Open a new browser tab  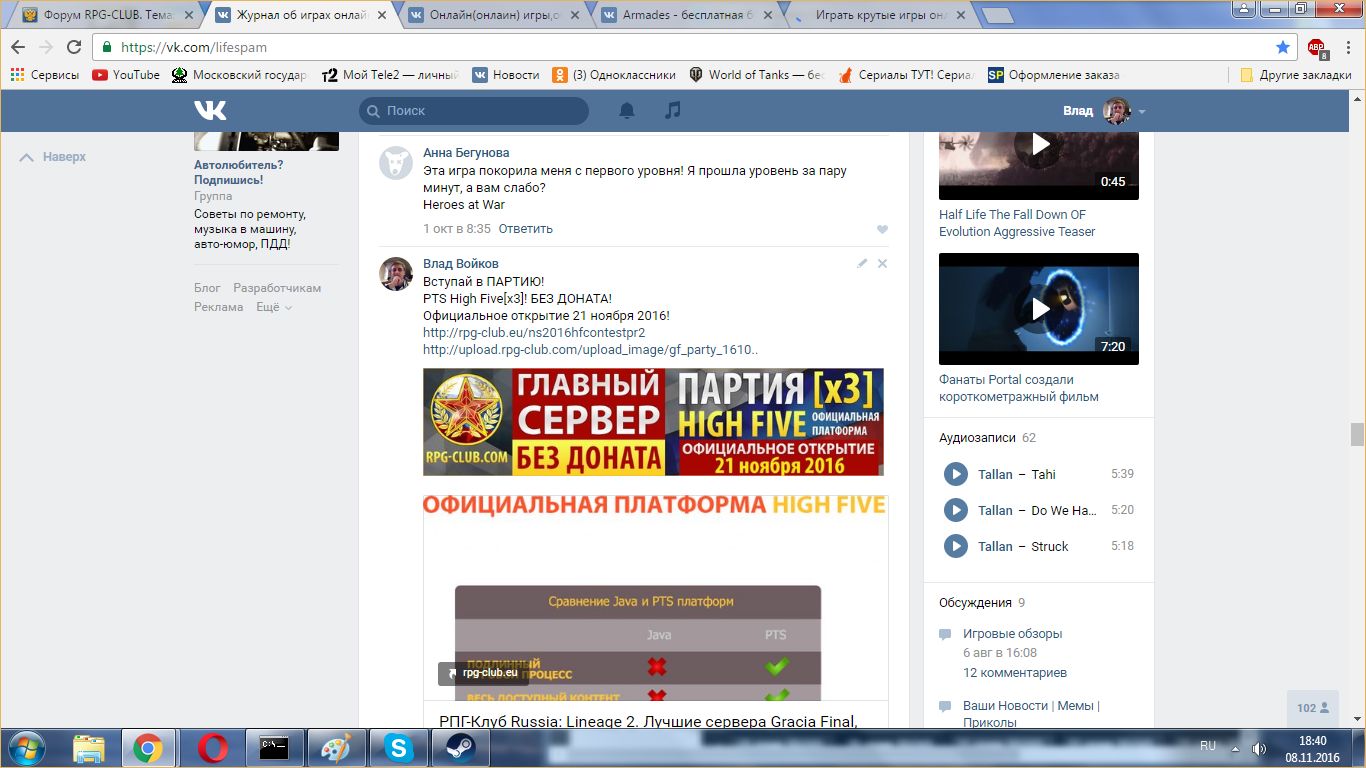pyautogui.click(x=997, y=15)
